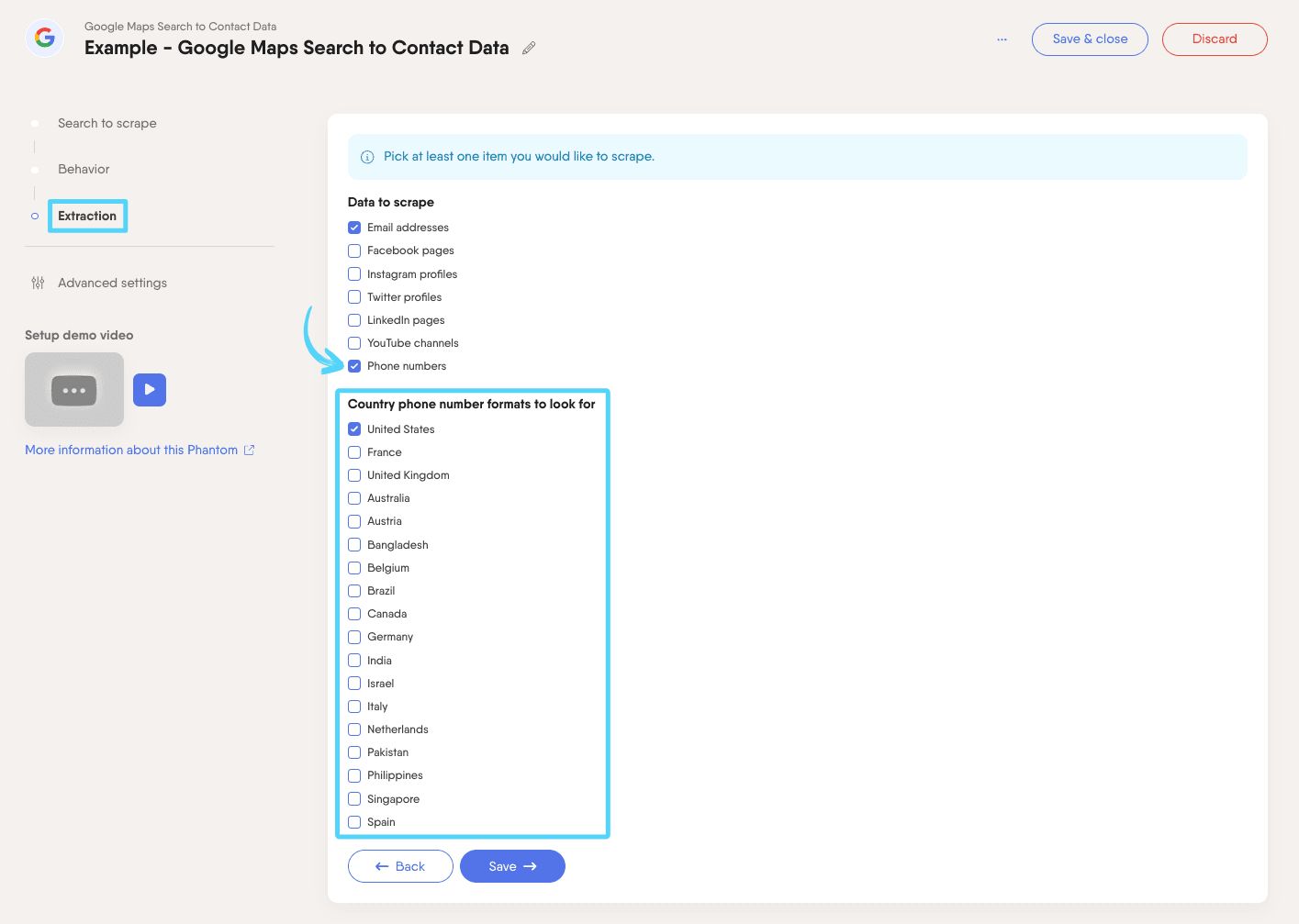Go to the Search to scrape step
This screenshot has width=1299, height=924.
tap(107, 123)
